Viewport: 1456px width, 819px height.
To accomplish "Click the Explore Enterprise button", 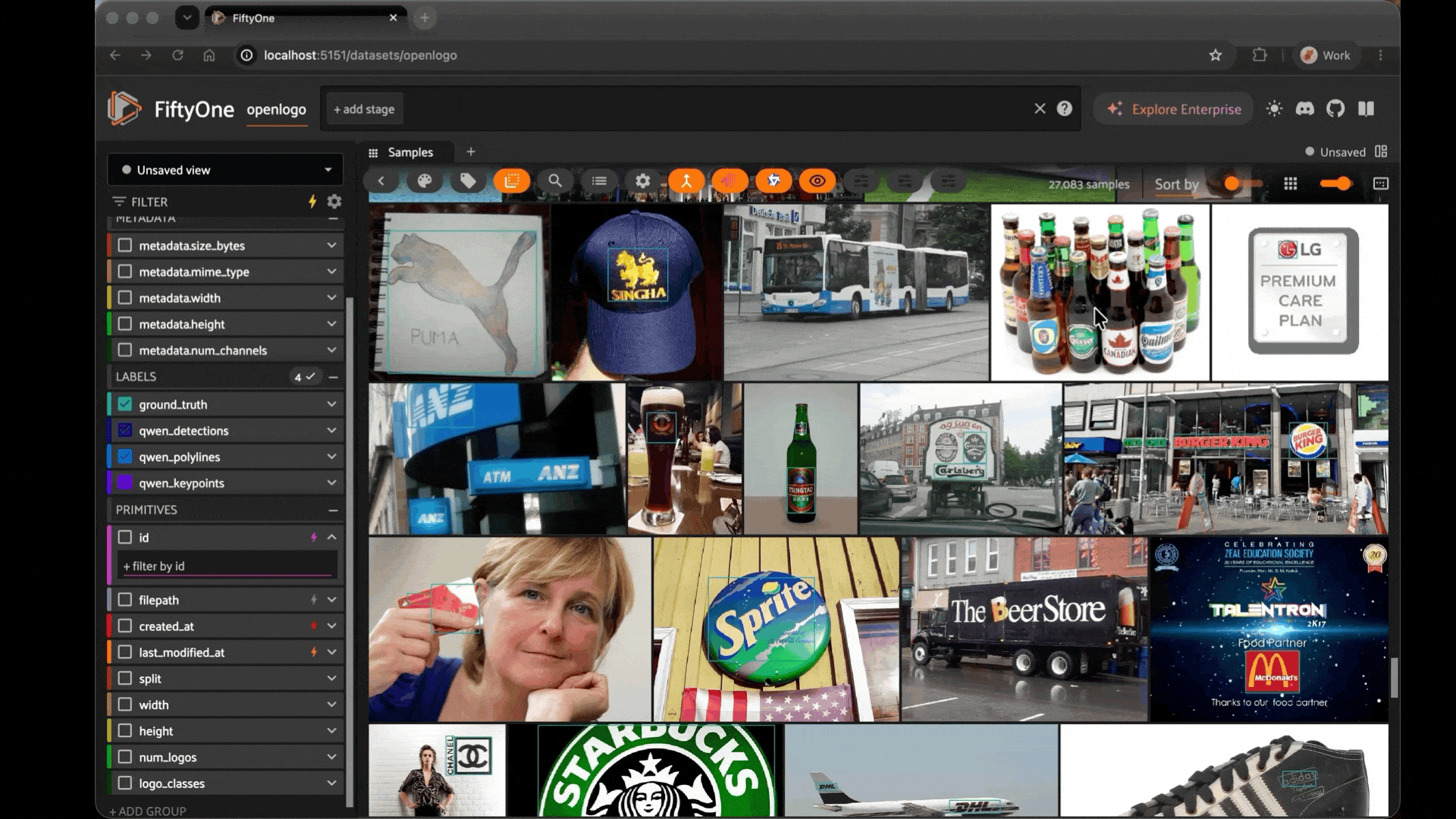I will tap(1173, 108).
